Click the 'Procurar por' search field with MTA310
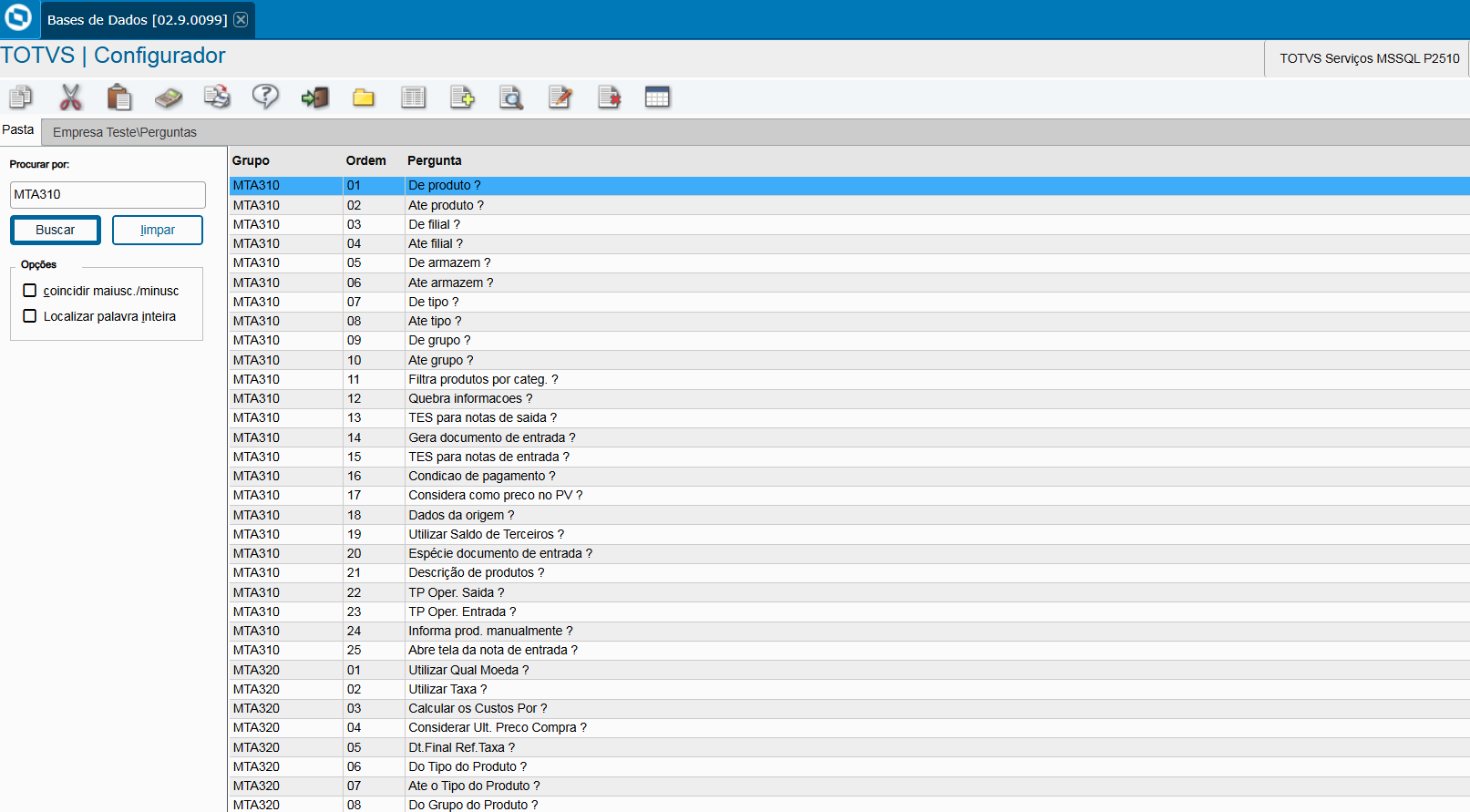This screenshot has height=812, width=1470. tap(108, 194)
